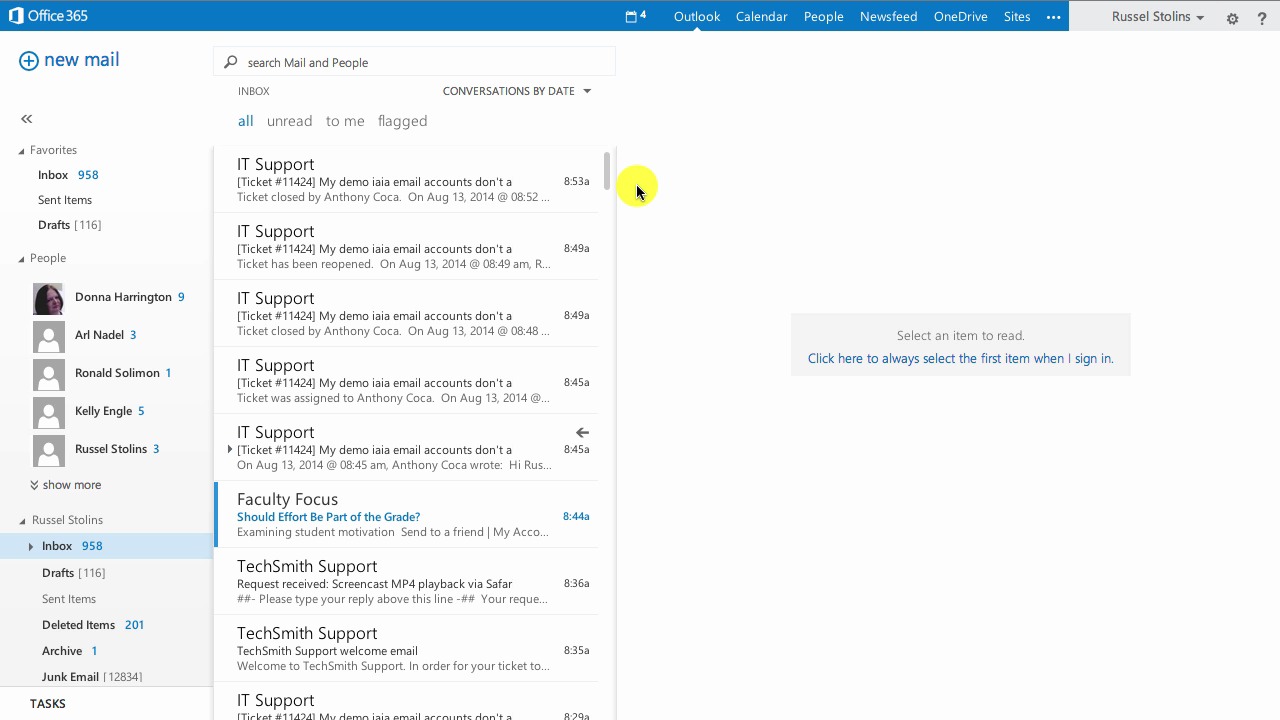This screenshot has height=720, width=1280.
Task: Switch to the Calendar tab
Action: (x=761, y=17)
